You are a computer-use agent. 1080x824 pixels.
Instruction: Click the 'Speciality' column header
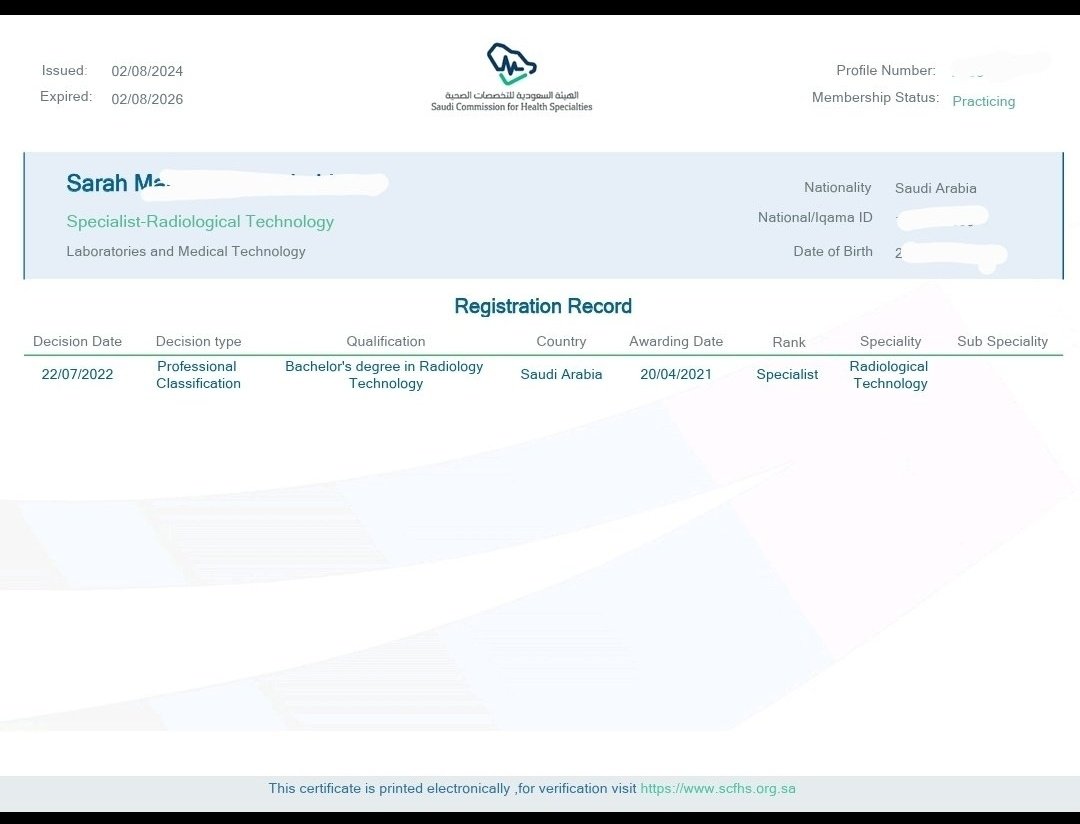pyautogui.click(x=890, y=342)
